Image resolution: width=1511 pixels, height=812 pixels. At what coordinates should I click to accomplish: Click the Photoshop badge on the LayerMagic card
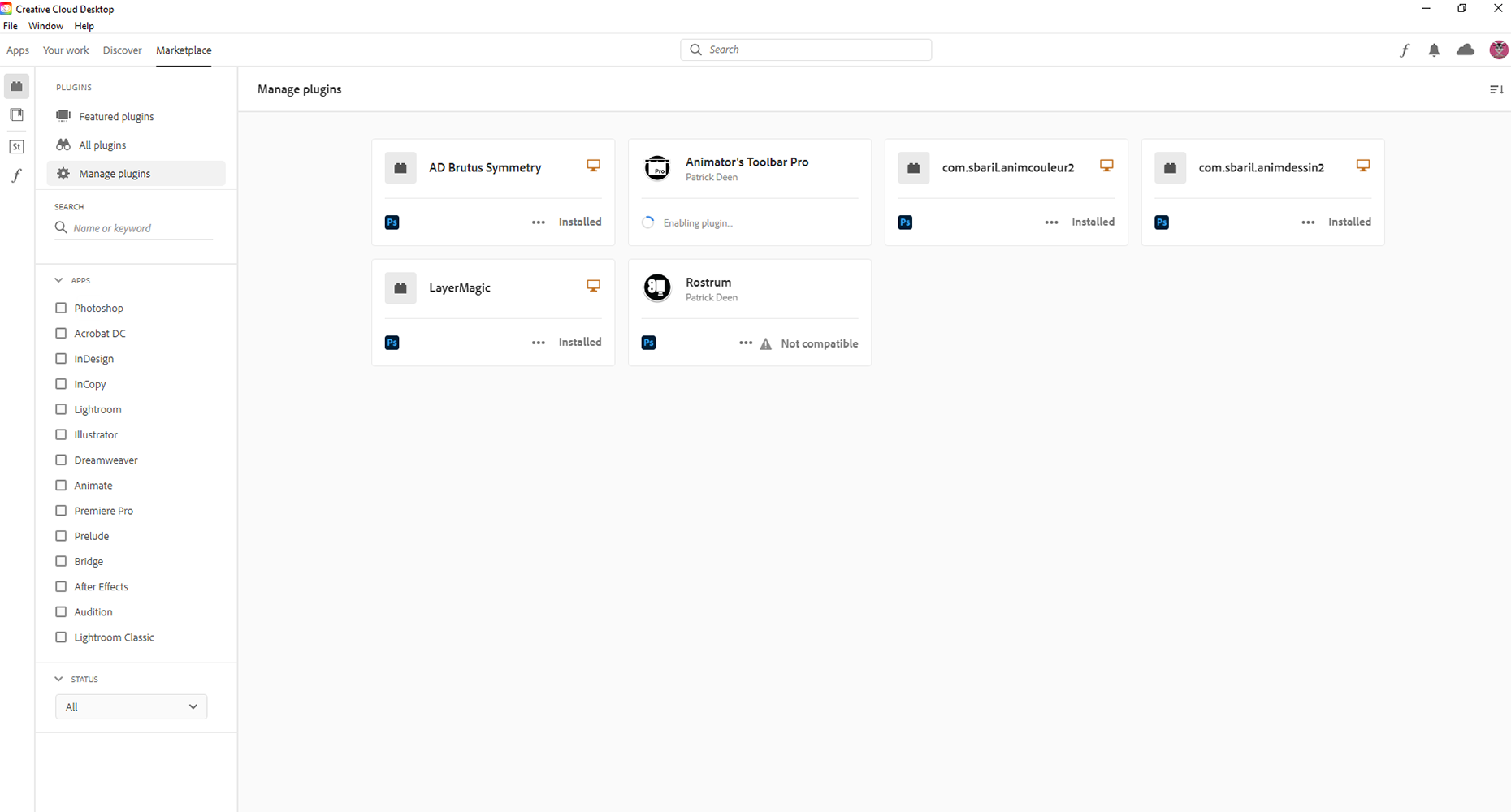[x=392, y=342]
